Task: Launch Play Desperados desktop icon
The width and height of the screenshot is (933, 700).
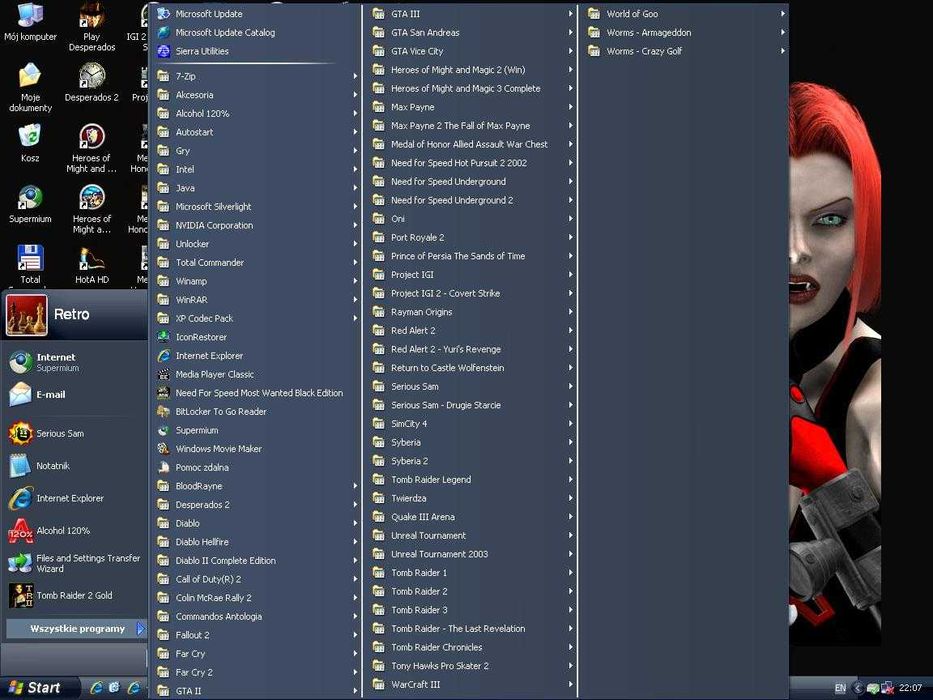Action: (92, 27)
